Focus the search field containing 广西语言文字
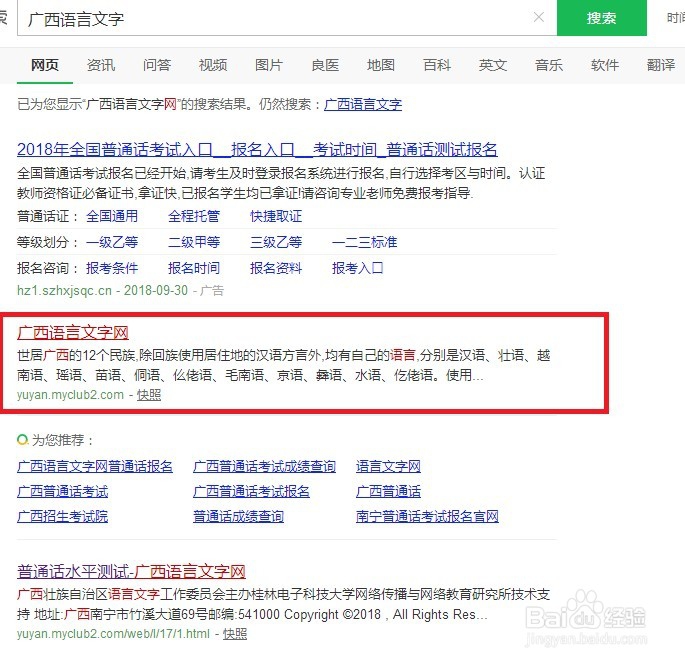 click(287, 18)
